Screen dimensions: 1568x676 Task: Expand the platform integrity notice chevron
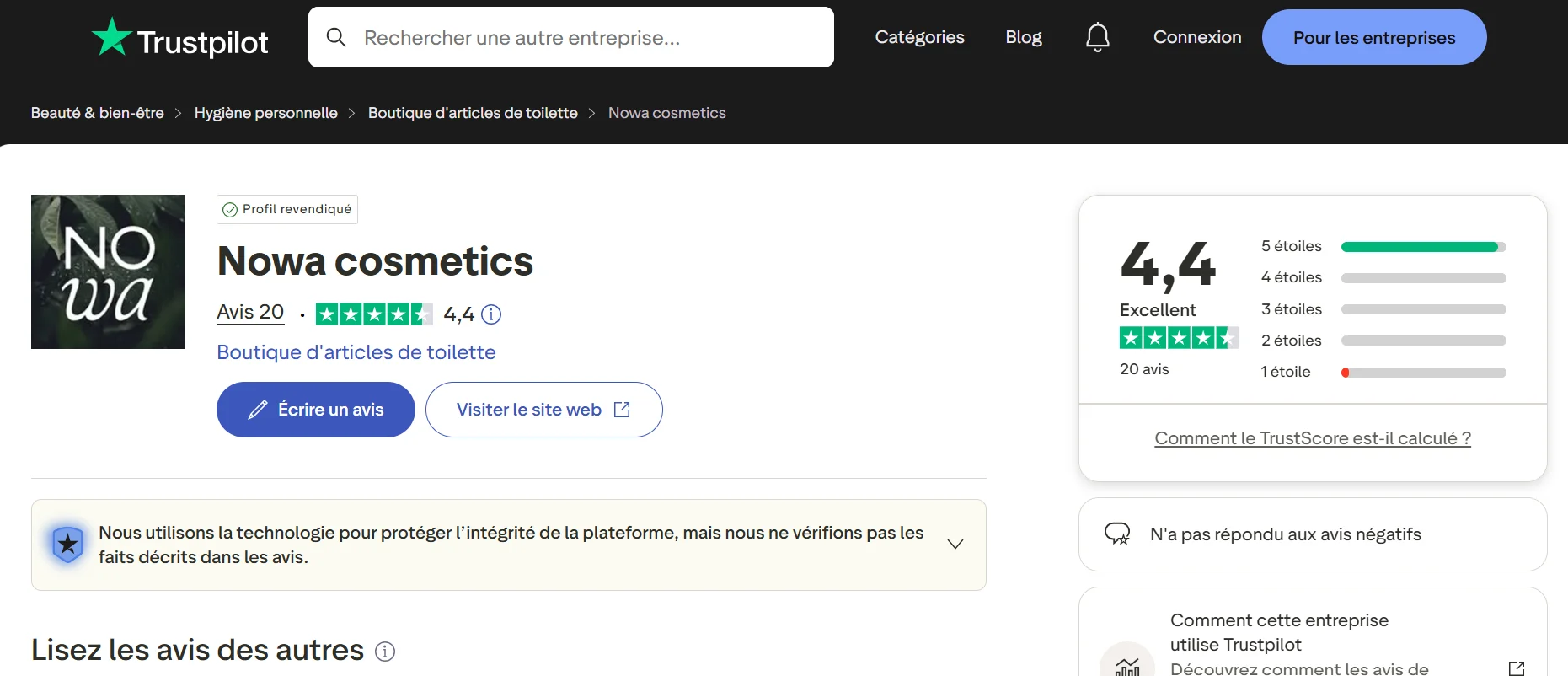(x=955, y=545)
